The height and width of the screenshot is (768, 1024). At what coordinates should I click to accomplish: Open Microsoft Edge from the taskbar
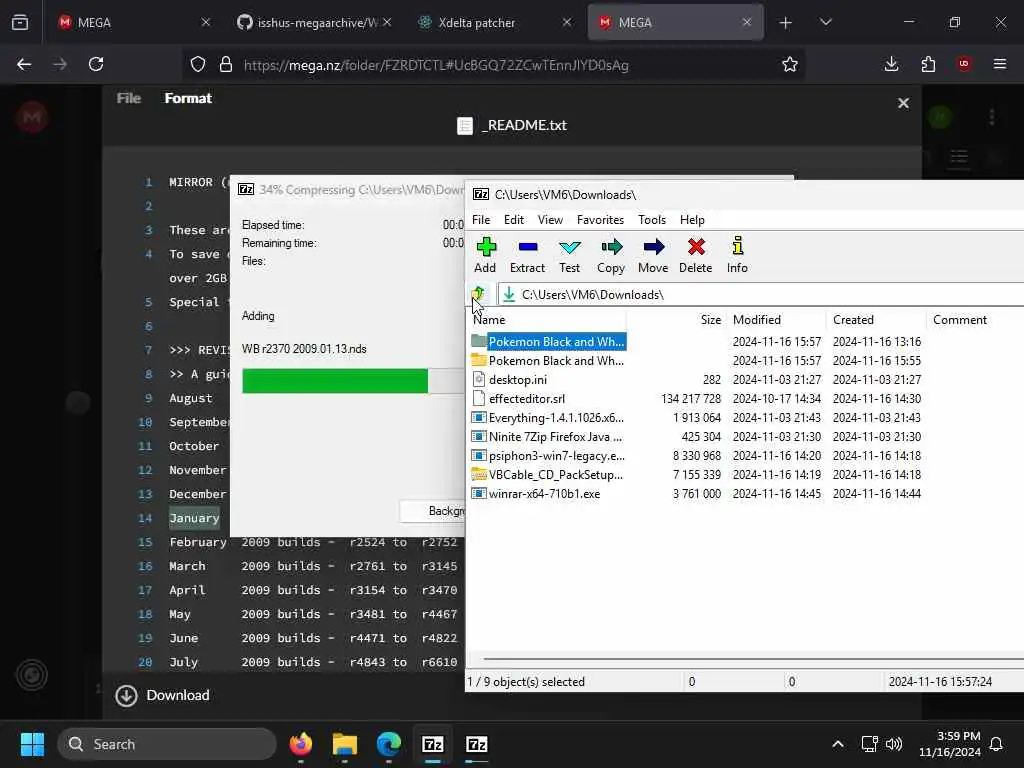[x=389, y=744]
